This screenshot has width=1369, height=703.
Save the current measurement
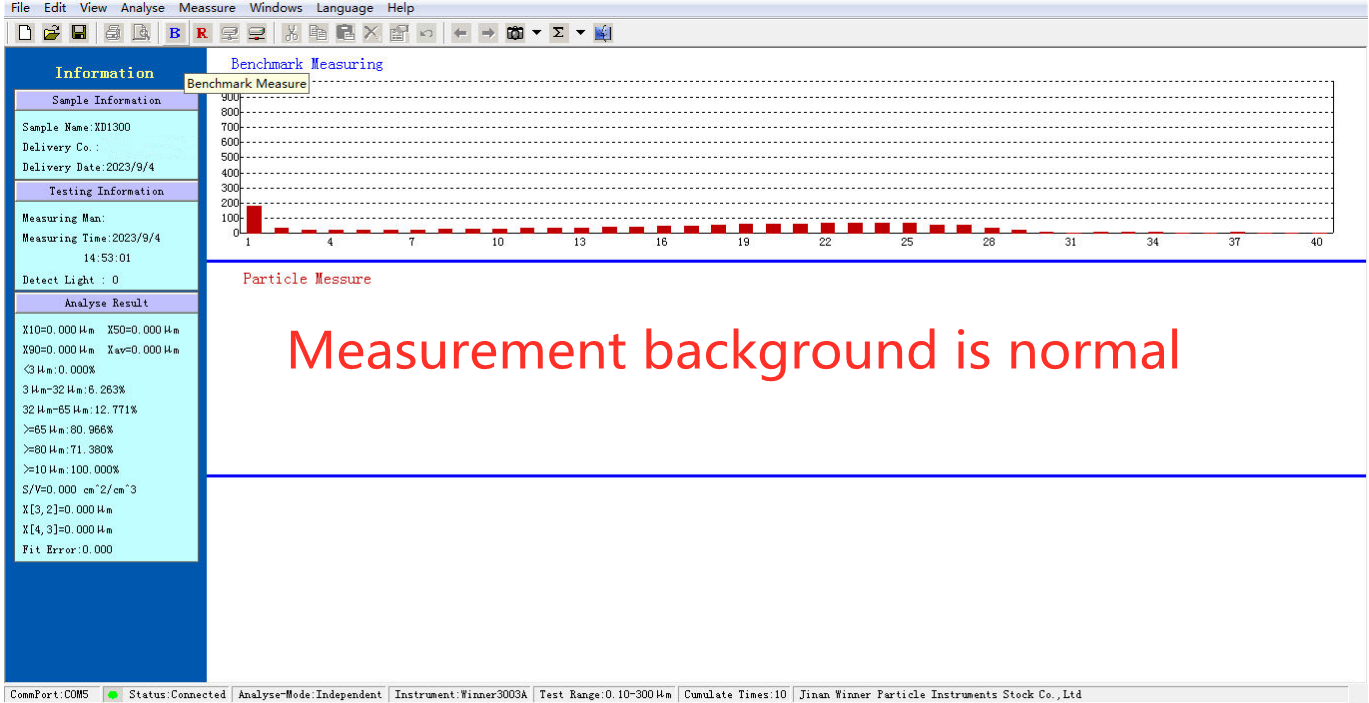point(79,32)
